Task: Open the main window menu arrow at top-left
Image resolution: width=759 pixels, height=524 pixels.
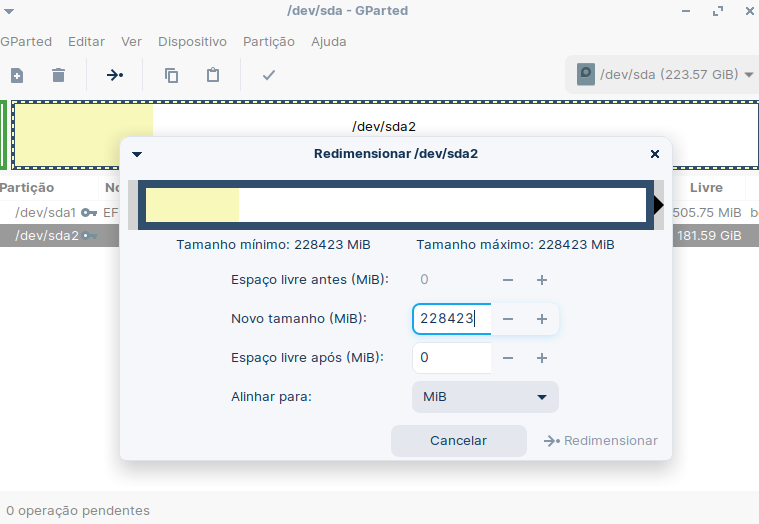Action: coord(9,11)
